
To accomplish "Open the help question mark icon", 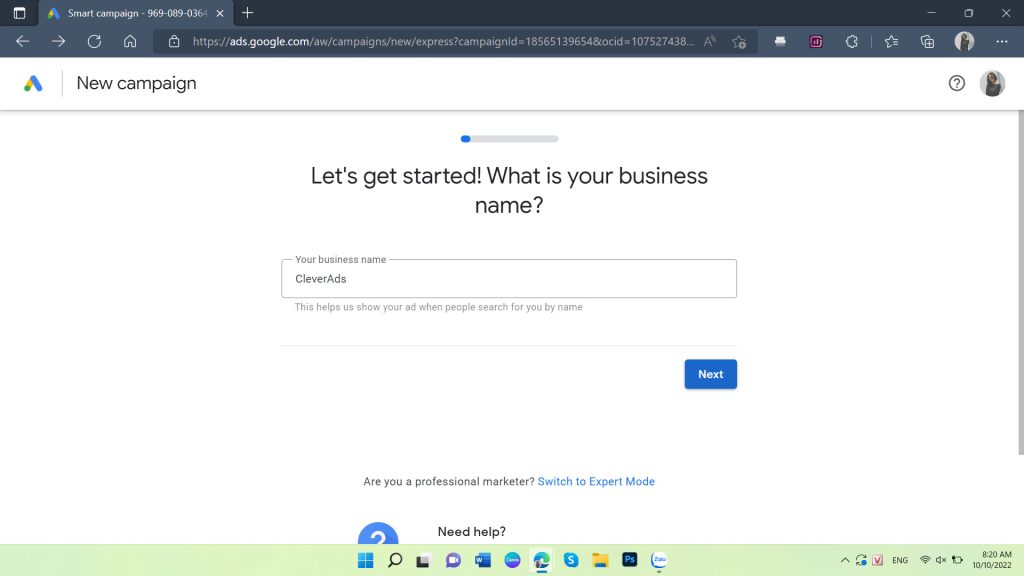I will [957, 83].
